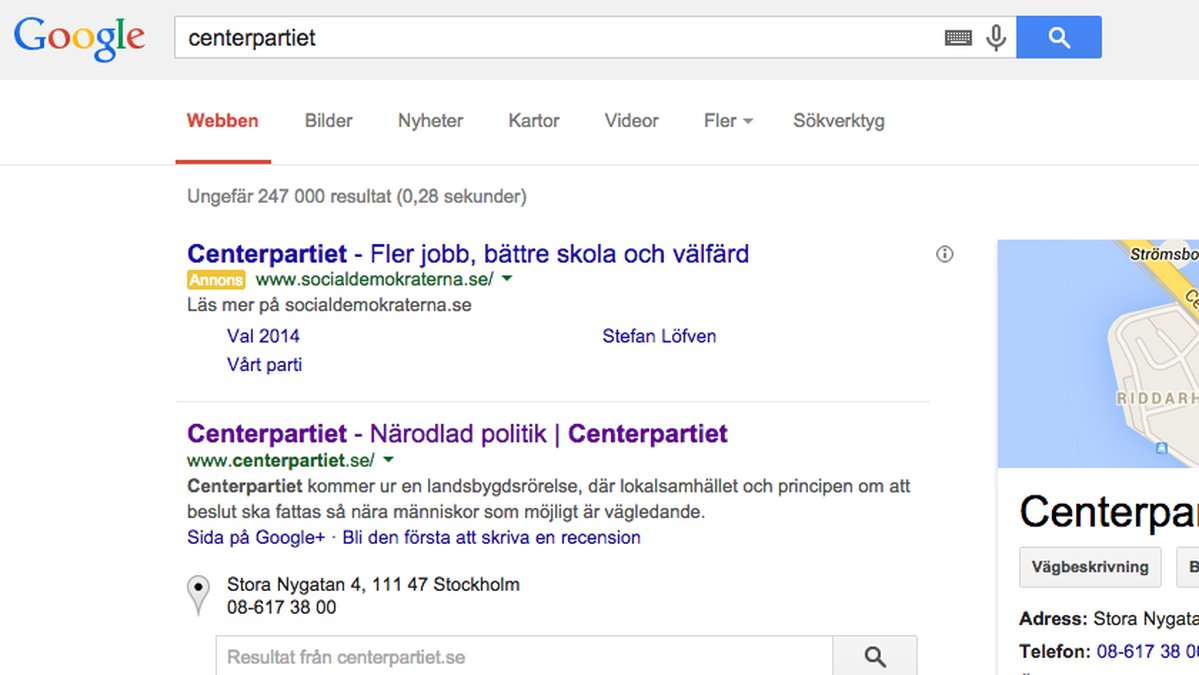The image size is (1199, 675).
Task: Open the Fler dropdown menu
Action: [x=728, y=121]
